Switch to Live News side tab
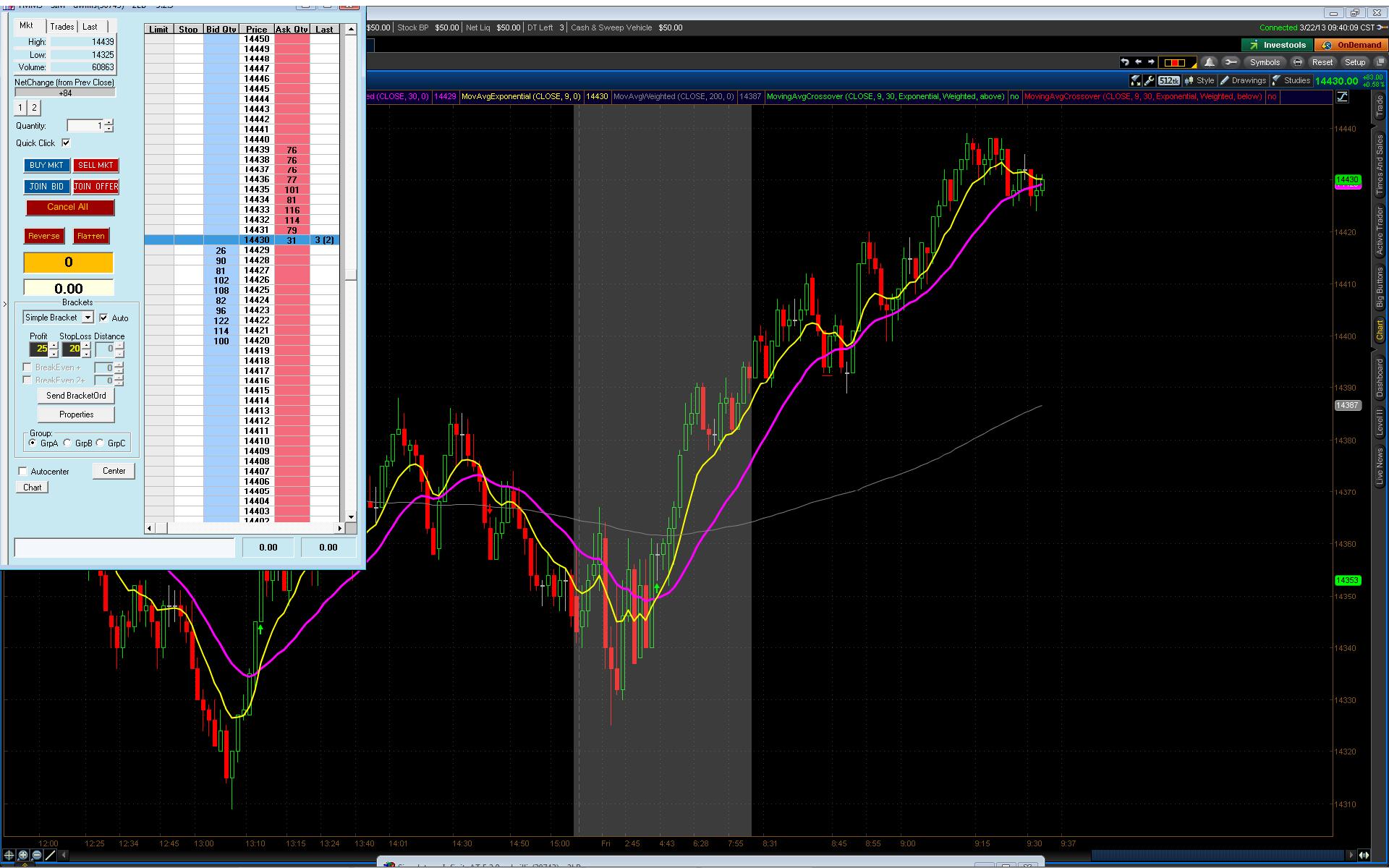1389x868 pixels. coord(1380,467)
